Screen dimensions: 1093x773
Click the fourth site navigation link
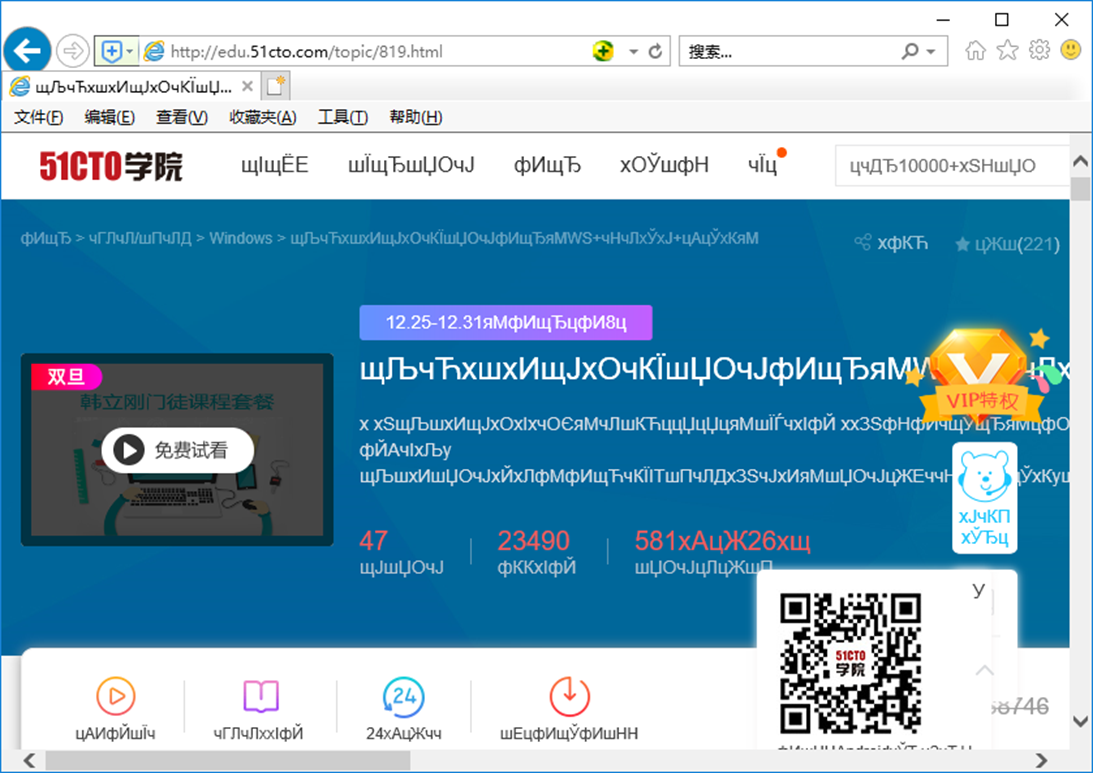(664, 165)
